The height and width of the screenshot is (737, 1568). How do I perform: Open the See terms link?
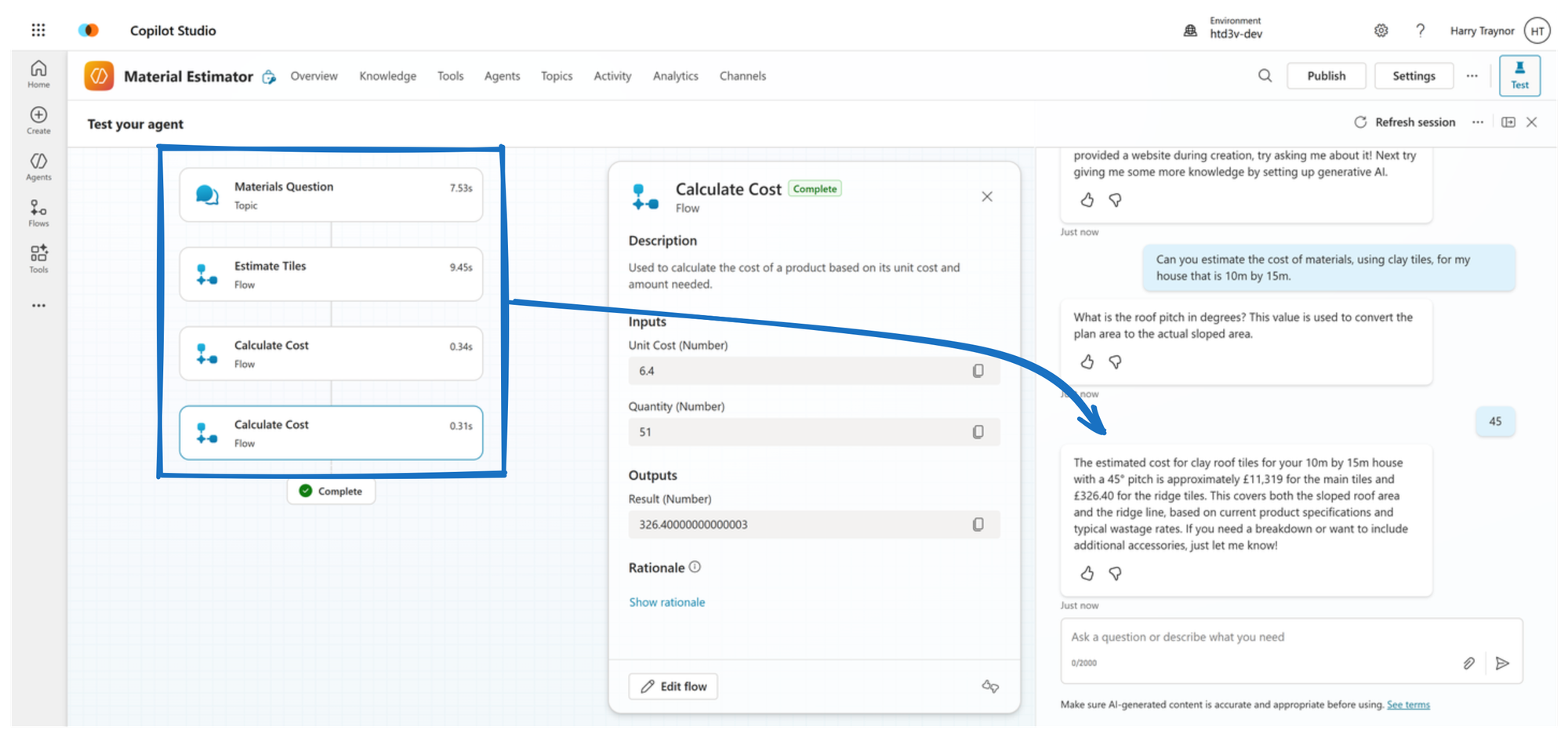click(1408, 705)
